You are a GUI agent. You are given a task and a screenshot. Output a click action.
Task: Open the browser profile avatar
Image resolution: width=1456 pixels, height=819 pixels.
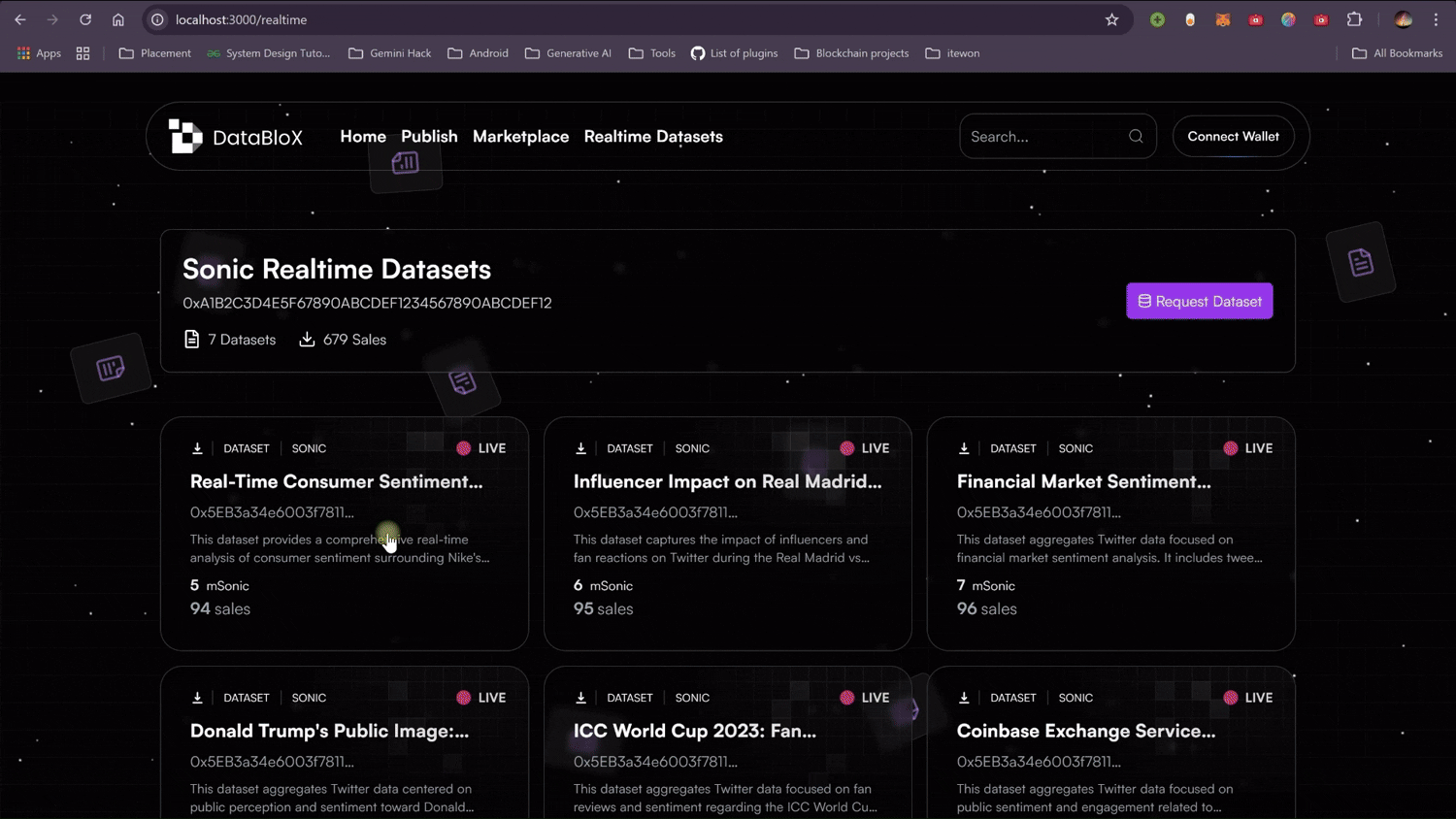pyautogui.click(x=1404, y=19)
